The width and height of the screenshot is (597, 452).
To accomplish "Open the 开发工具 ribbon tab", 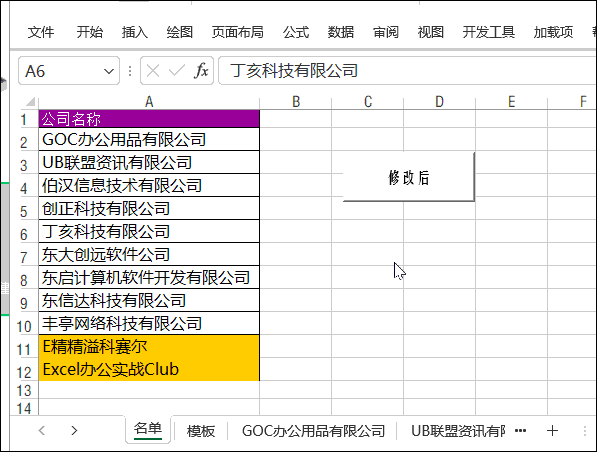I will point(488,32).
